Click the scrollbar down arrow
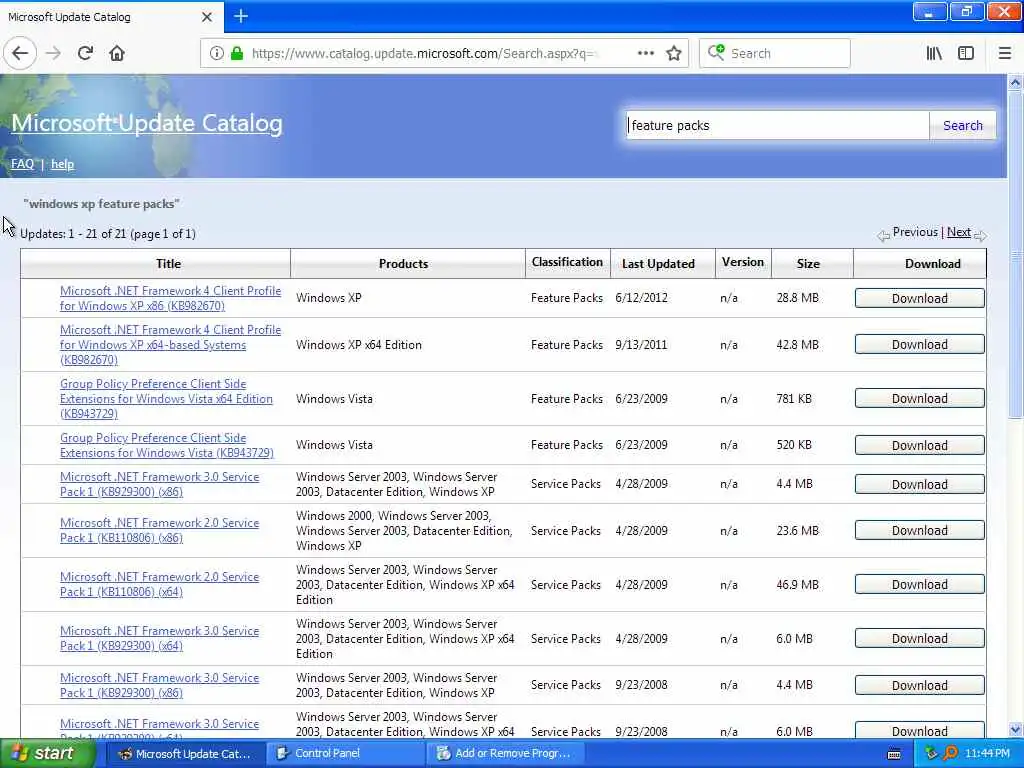Screen dimensions: 1024x768 click(1015, 730)
